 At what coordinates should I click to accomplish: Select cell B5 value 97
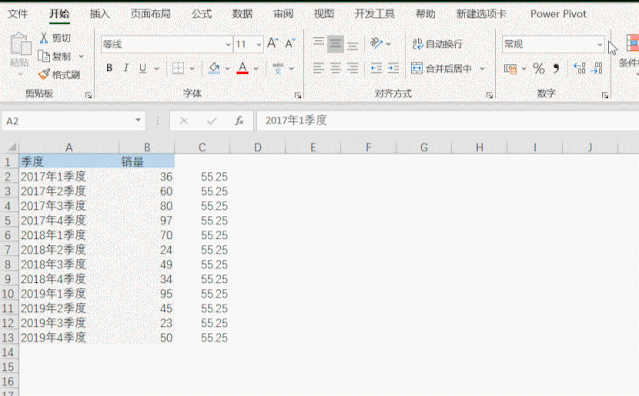[147, 220]
